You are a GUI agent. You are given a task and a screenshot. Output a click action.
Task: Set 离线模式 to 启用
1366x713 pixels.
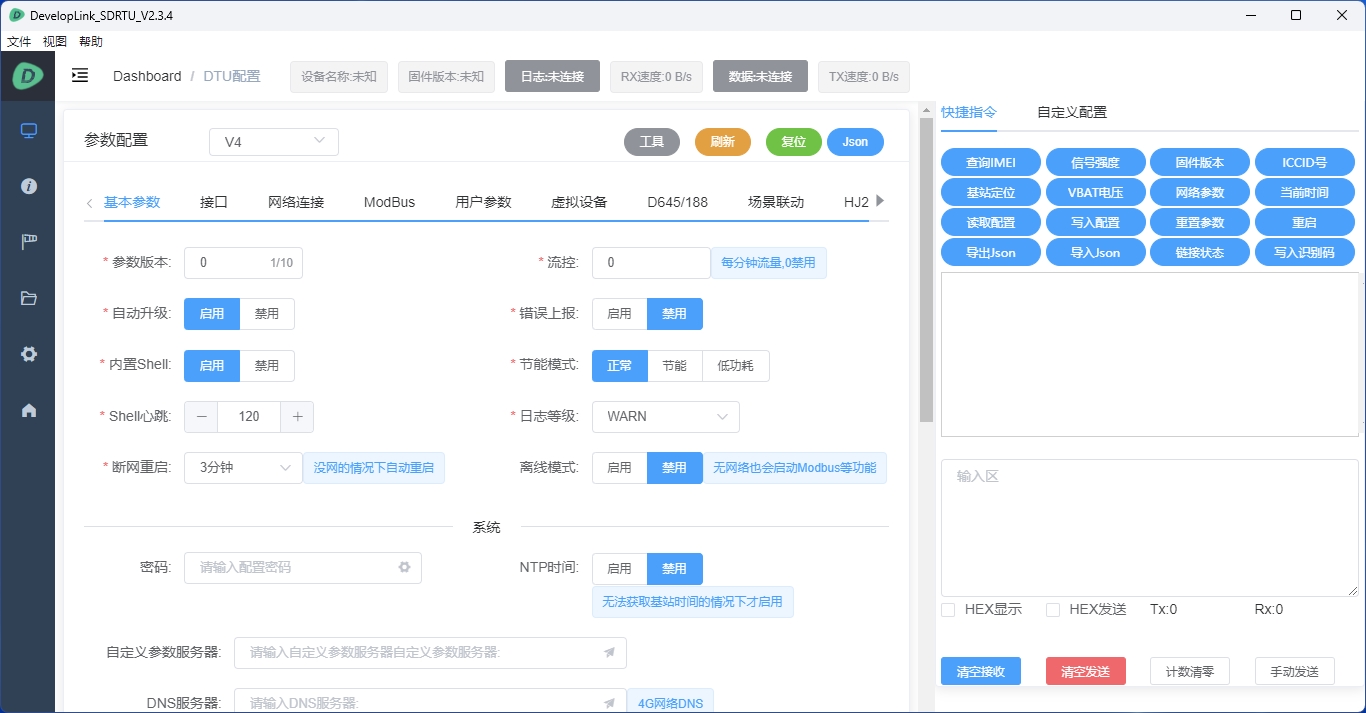point(620,467)
